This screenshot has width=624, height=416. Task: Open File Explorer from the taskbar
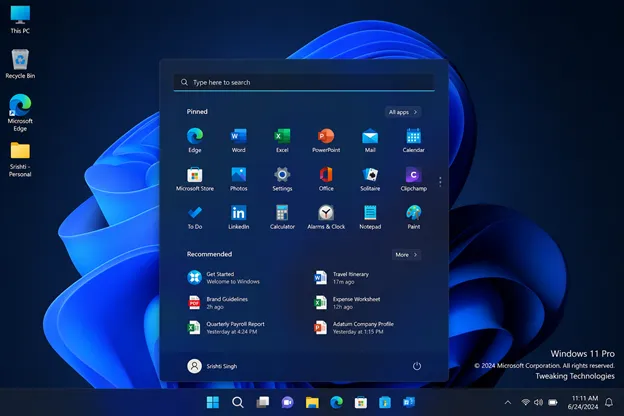(x=312, y=402)
